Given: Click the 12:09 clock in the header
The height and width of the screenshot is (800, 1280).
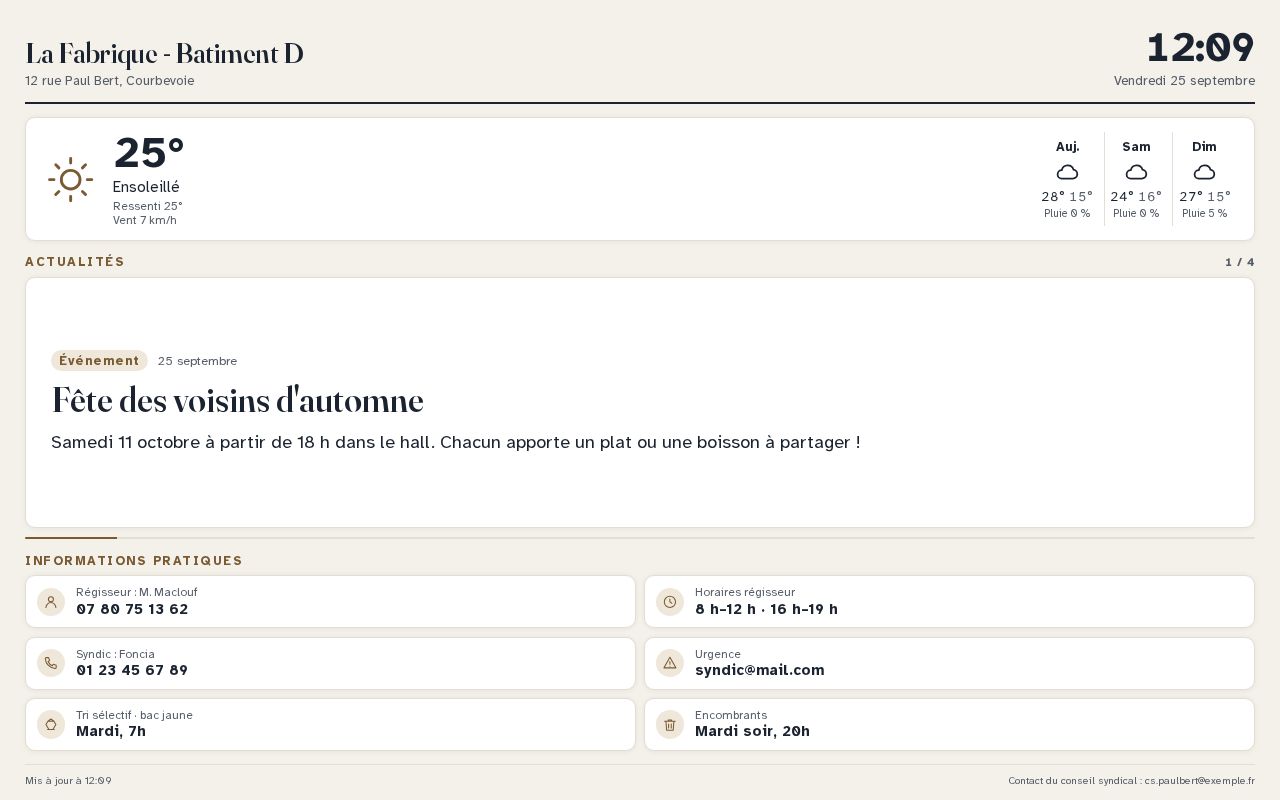Looking at the screenshot, I should click(1200, 48).
